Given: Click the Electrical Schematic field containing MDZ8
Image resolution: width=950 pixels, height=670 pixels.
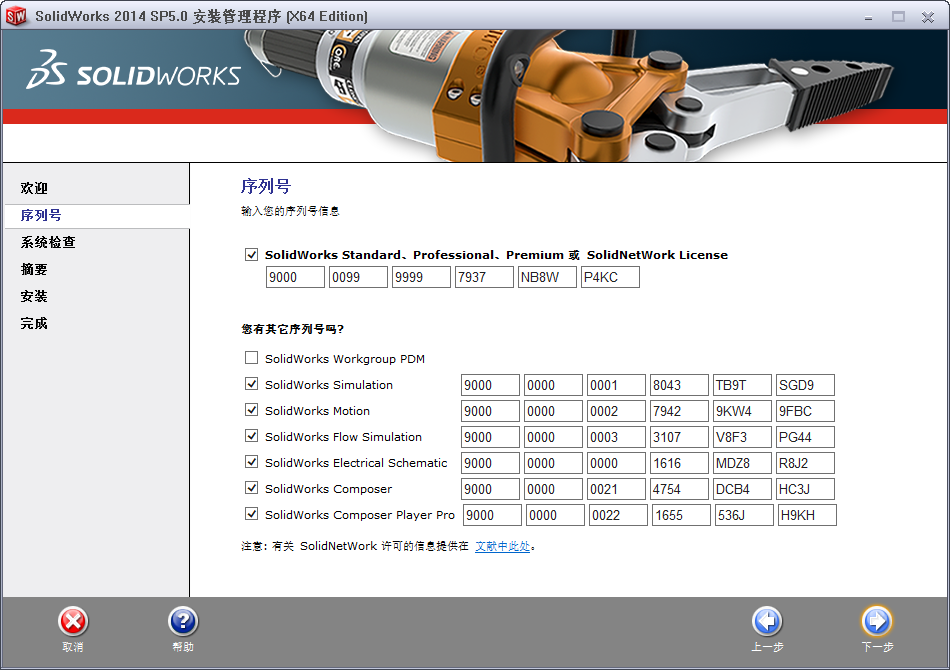Looking at the screenshot, I should pyautogui.click(x=742, y=463).
